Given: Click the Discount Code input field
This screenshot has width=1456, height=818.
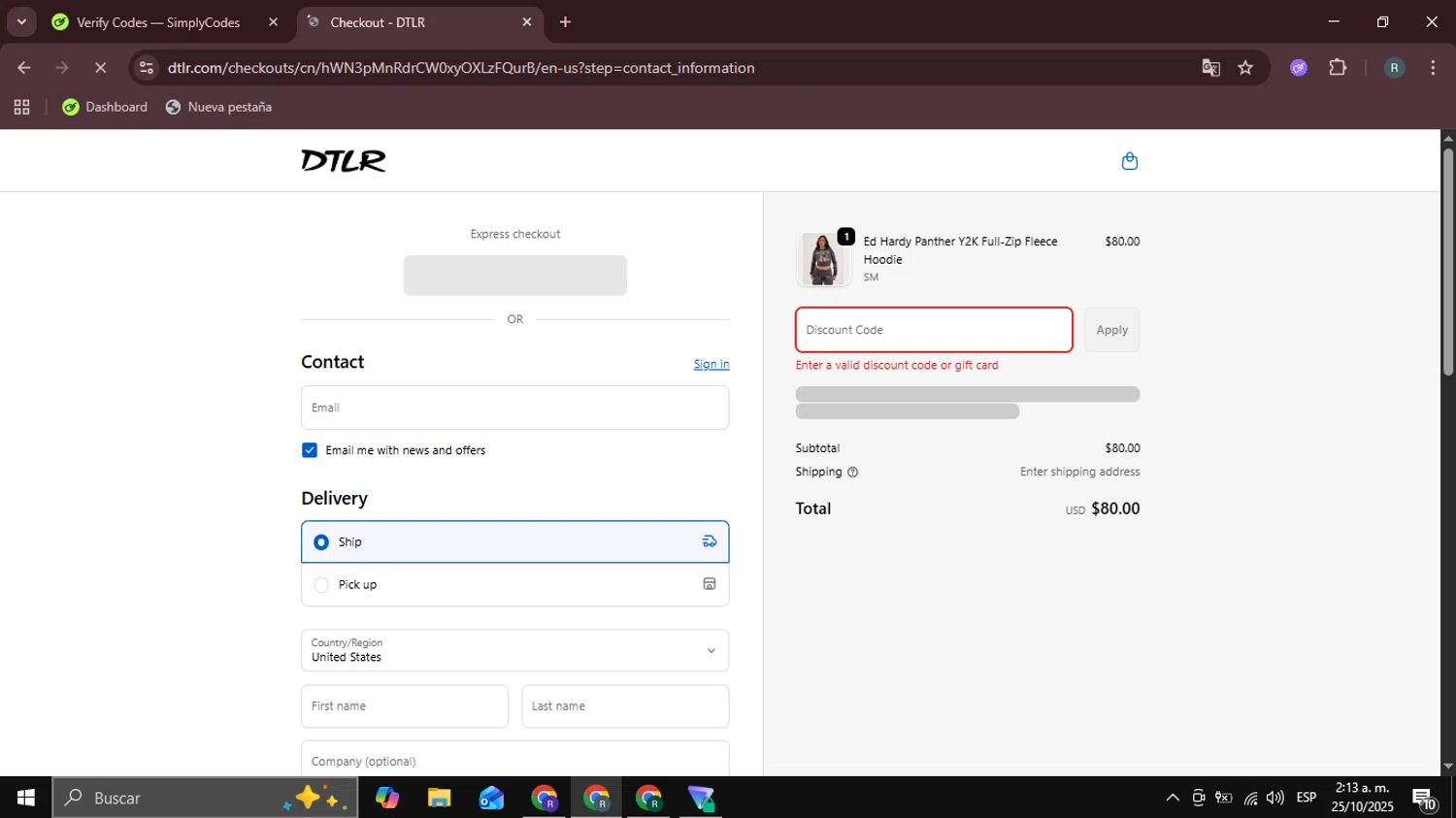Looking at the screenshot, I should 934,330.
